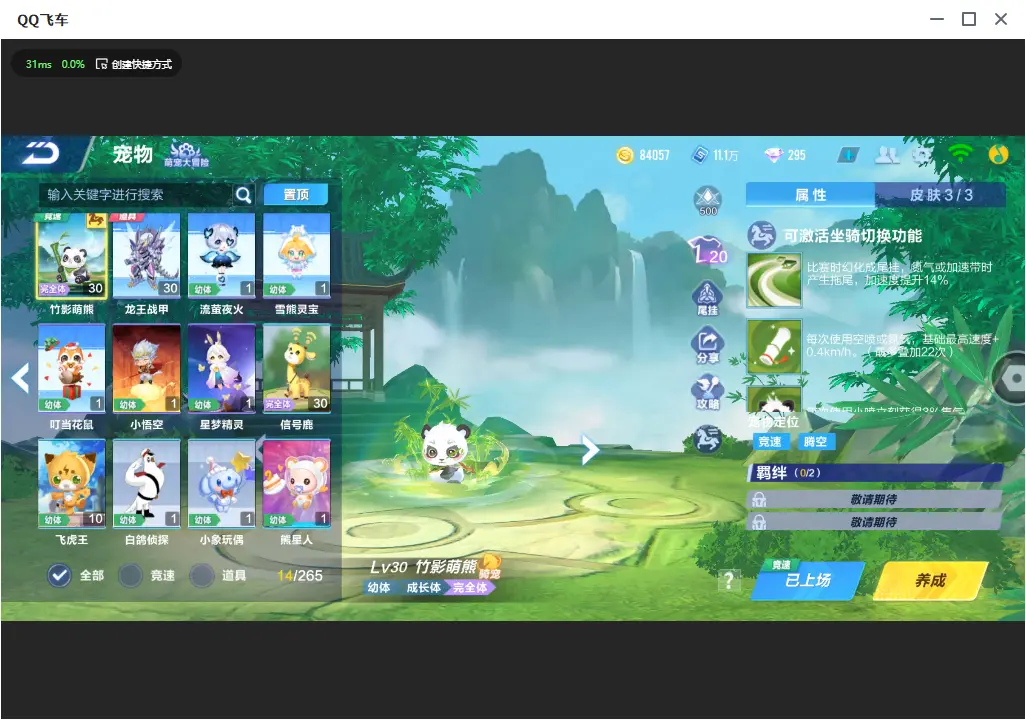The image size is (1026, 720).
Task: Click the second locked 敬请期待 bond slot
Action: pos(874,522)
